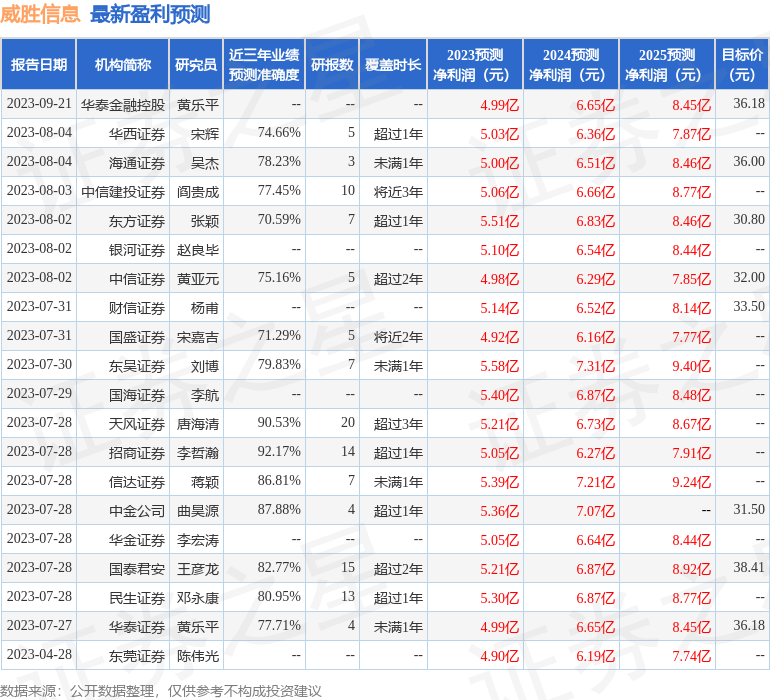
Task: Select the 2025预测净利润 column header
Action: click(667, 64)
